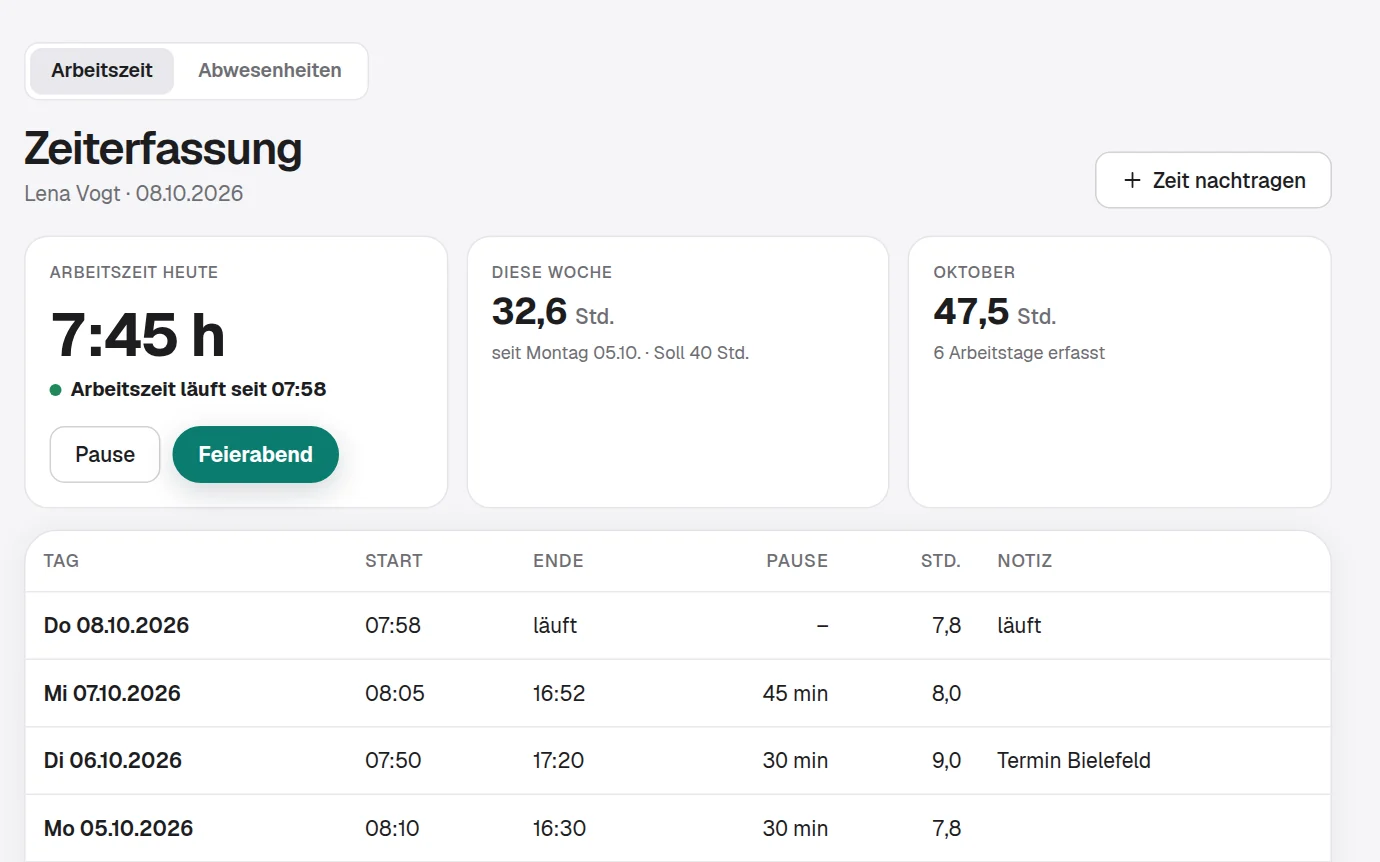Select the START column header
The width and height of the screenshot is (1380, 862).
point(394,561)
